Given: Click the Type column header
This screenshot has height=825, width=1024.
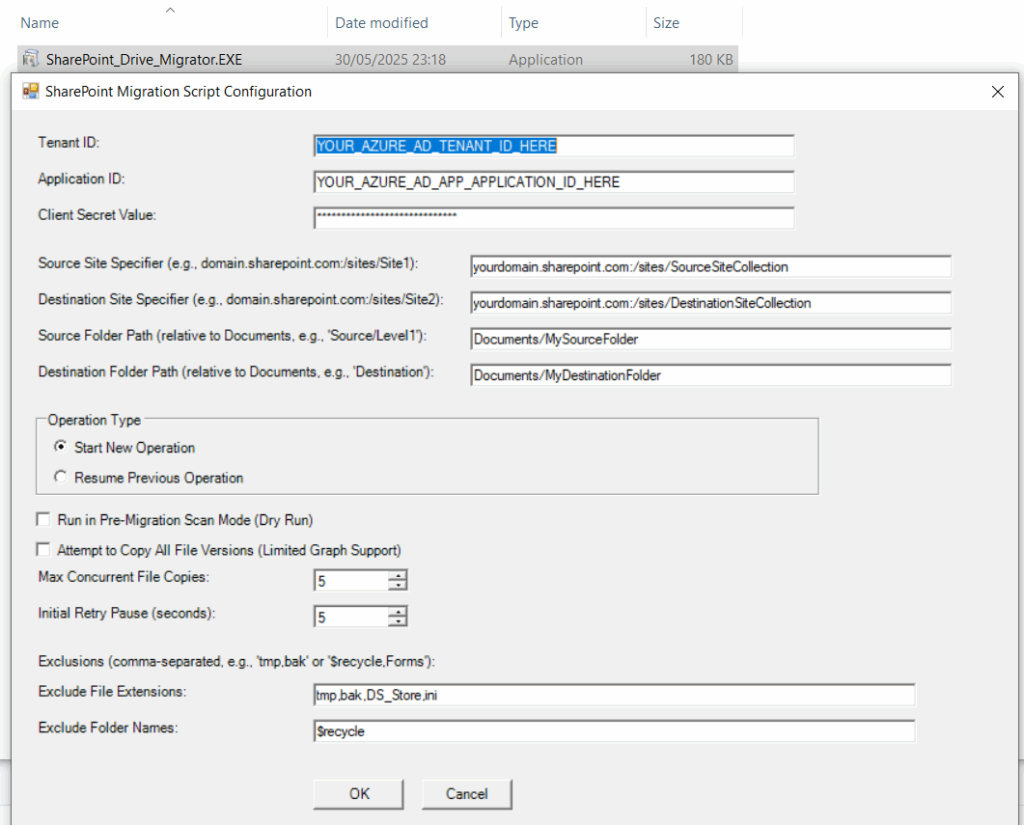Looking at the screenshot, I should point(523,23).
